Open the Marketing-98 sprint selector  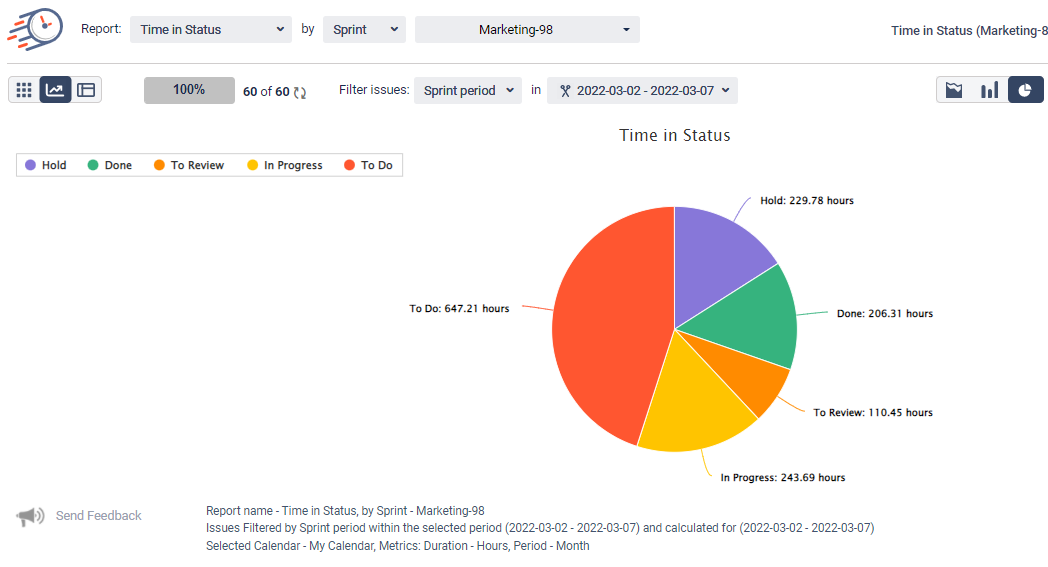(527, 29)
